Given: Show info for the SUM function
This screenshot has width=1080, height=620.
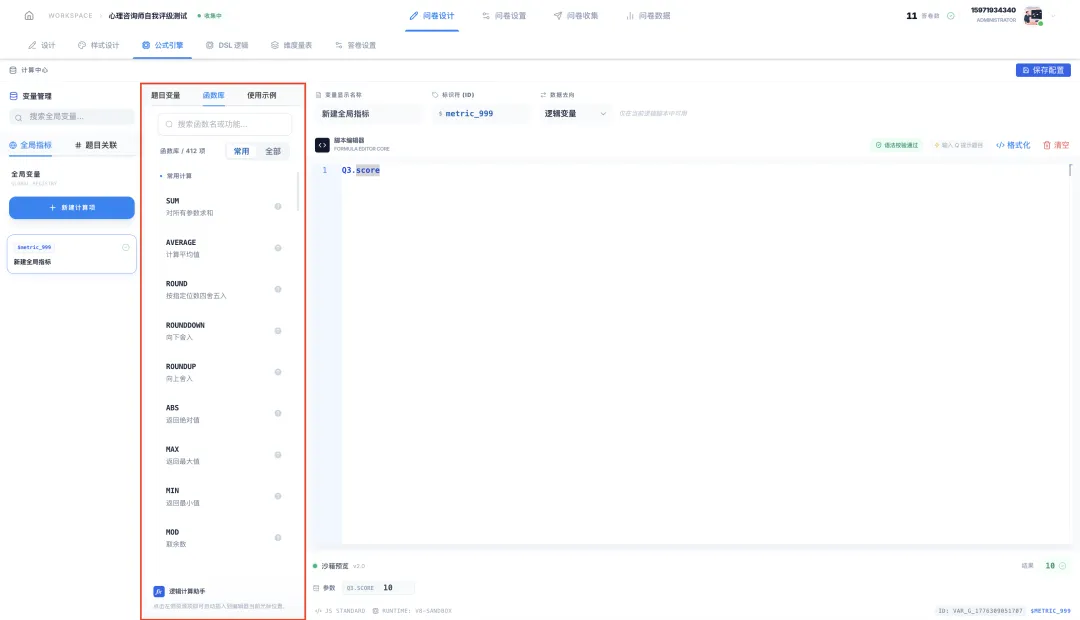Looking at the screenshot, I should pos(278,206).
